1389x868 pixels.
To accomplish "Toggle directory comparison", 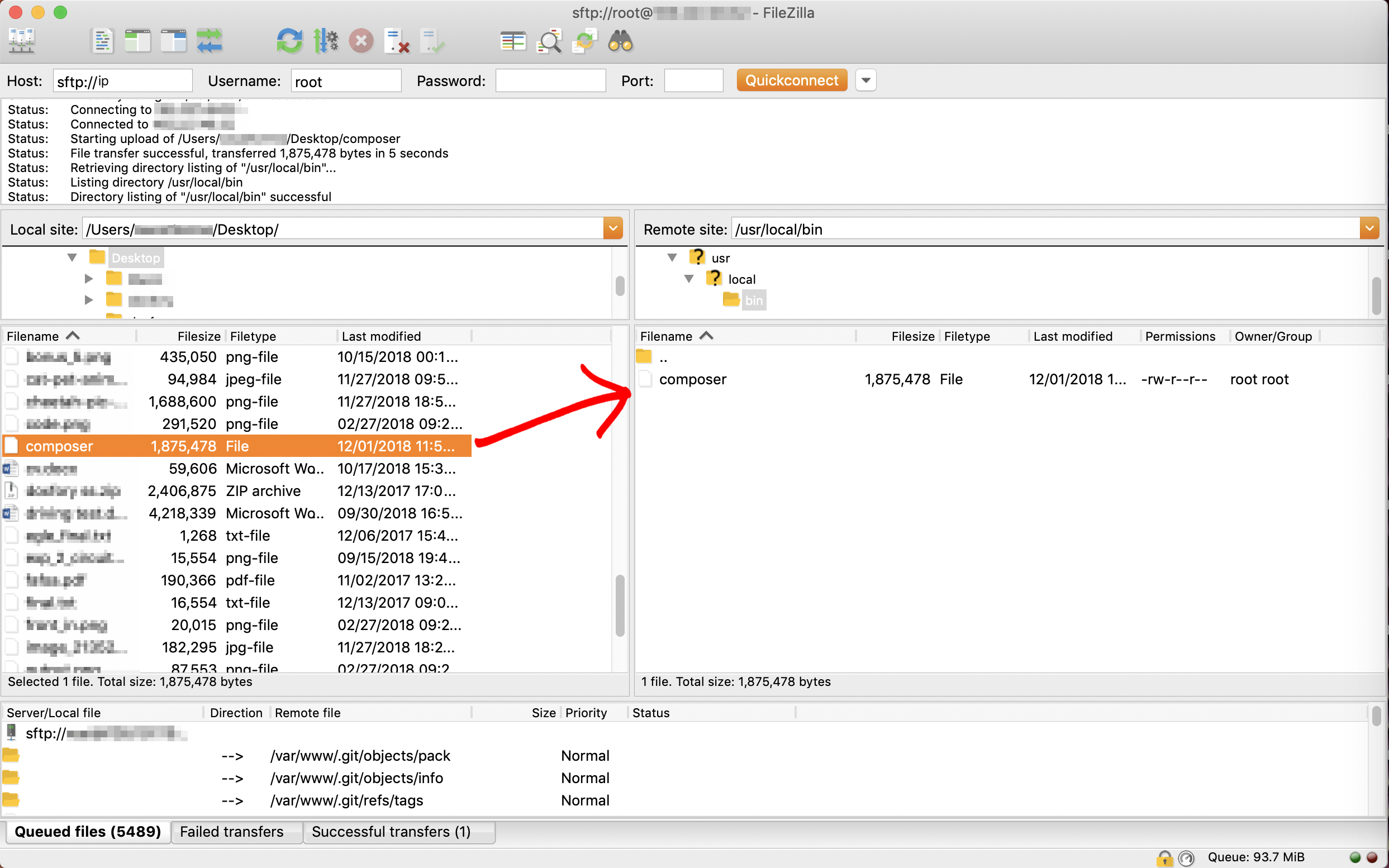I will click(549, 41).
